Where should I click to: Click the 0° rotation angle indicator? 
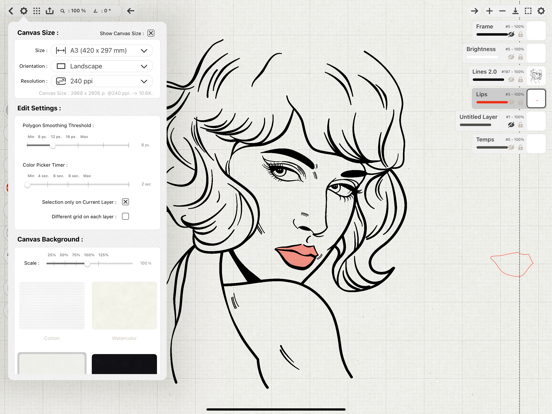tap(102, 11)
